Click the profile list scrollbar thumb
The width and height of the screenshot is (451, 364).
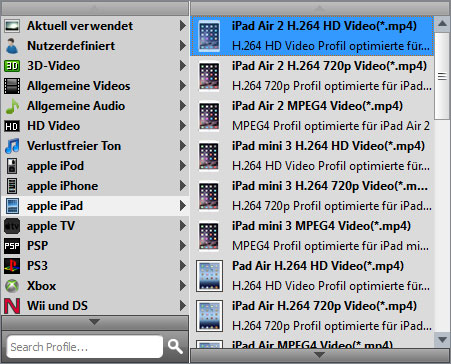(x=442, y=76)
